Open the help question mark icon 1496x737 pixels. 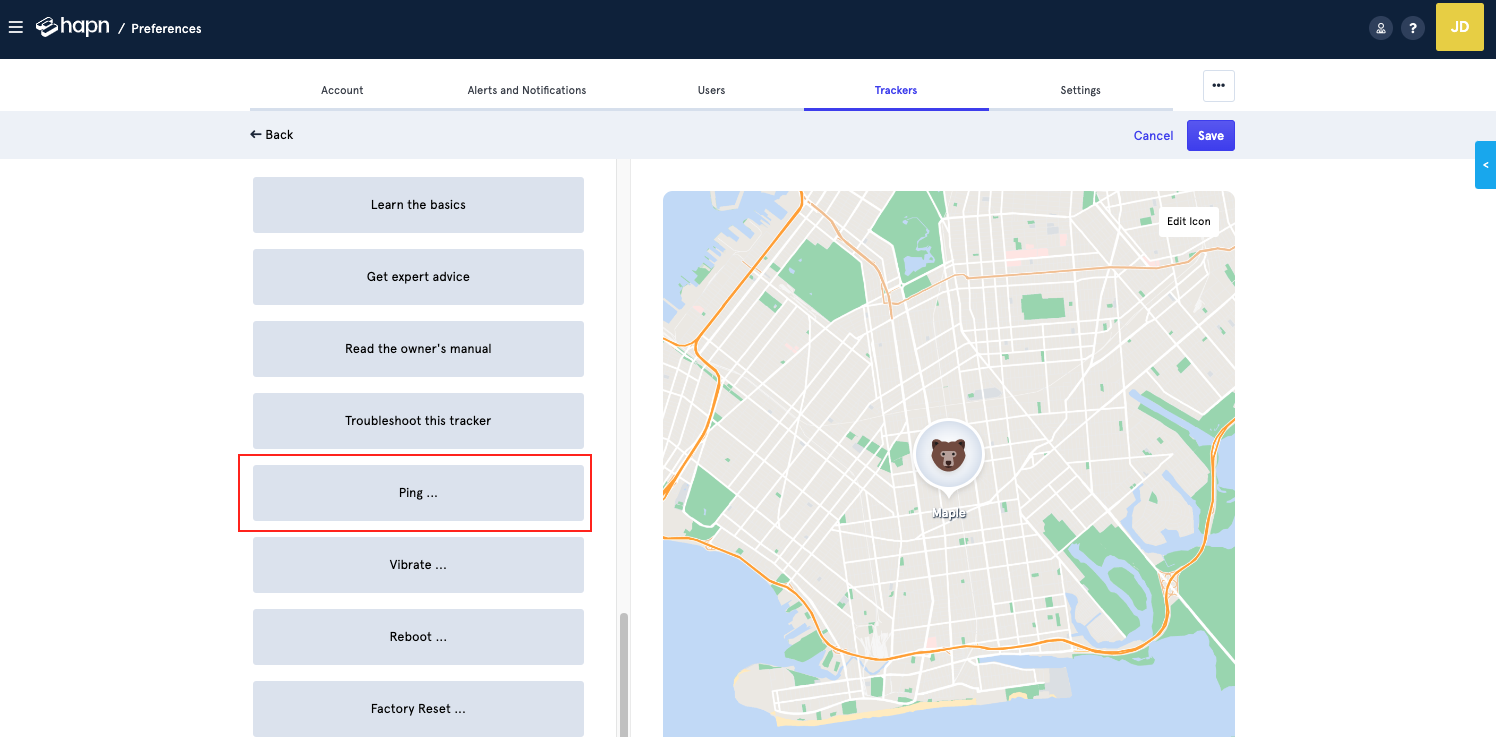[x=1411, y=28]
